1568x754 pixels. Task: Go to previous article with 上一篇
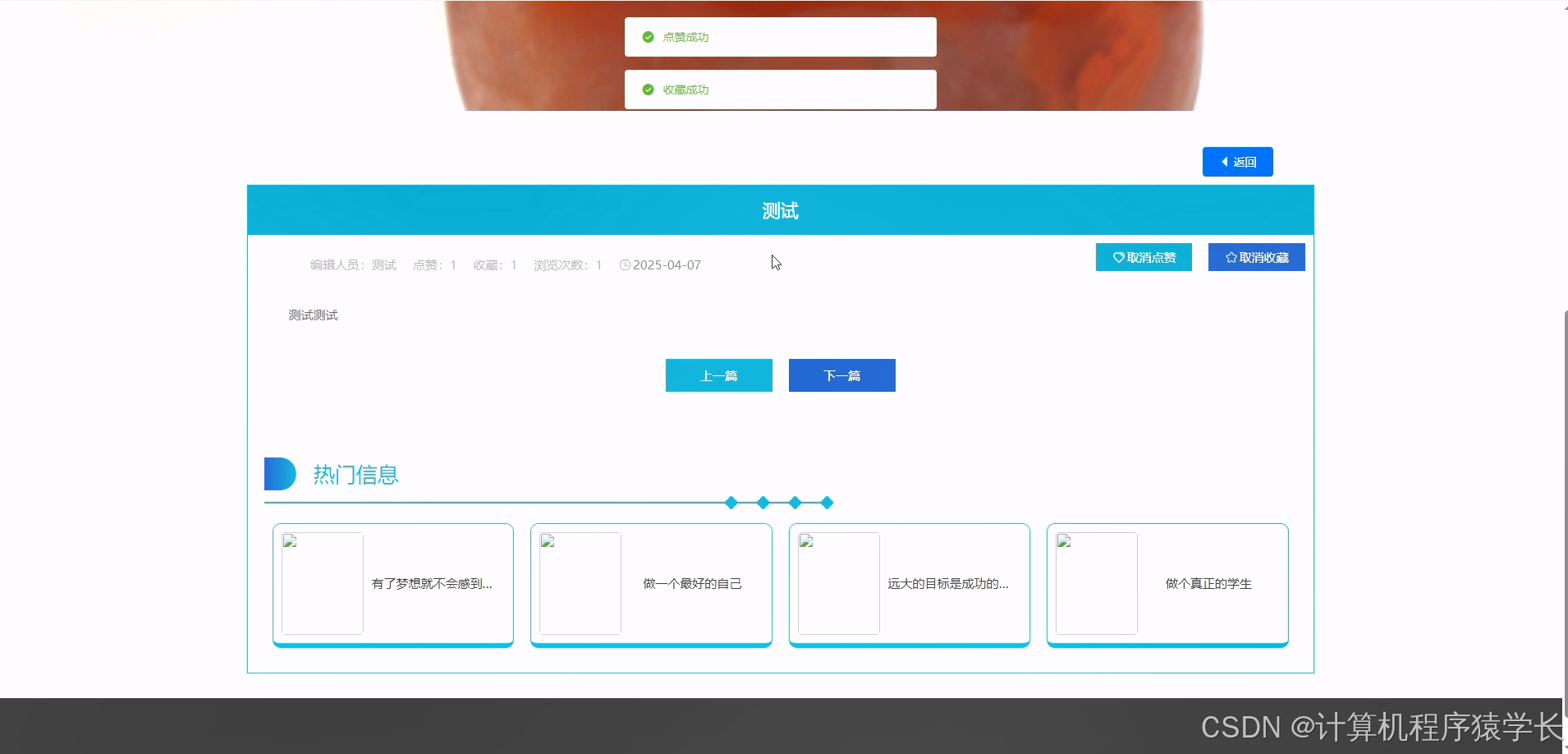(718, 375)
